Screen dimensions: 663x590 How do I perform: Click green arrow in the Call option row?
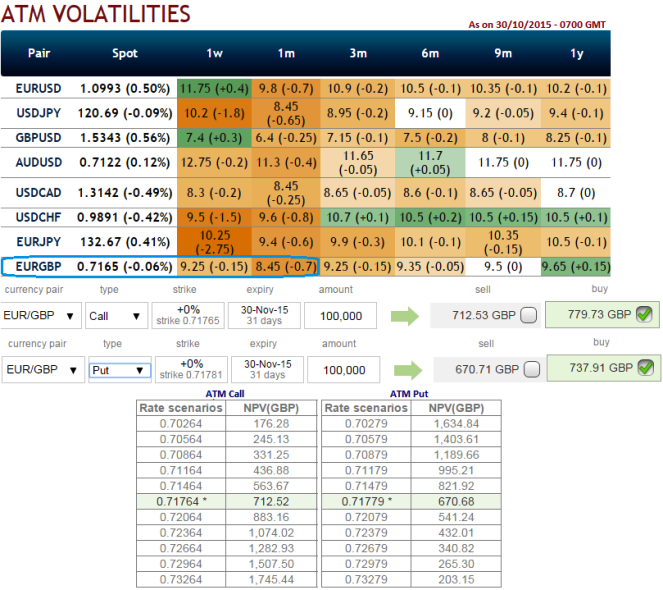[x=405, y=316]
